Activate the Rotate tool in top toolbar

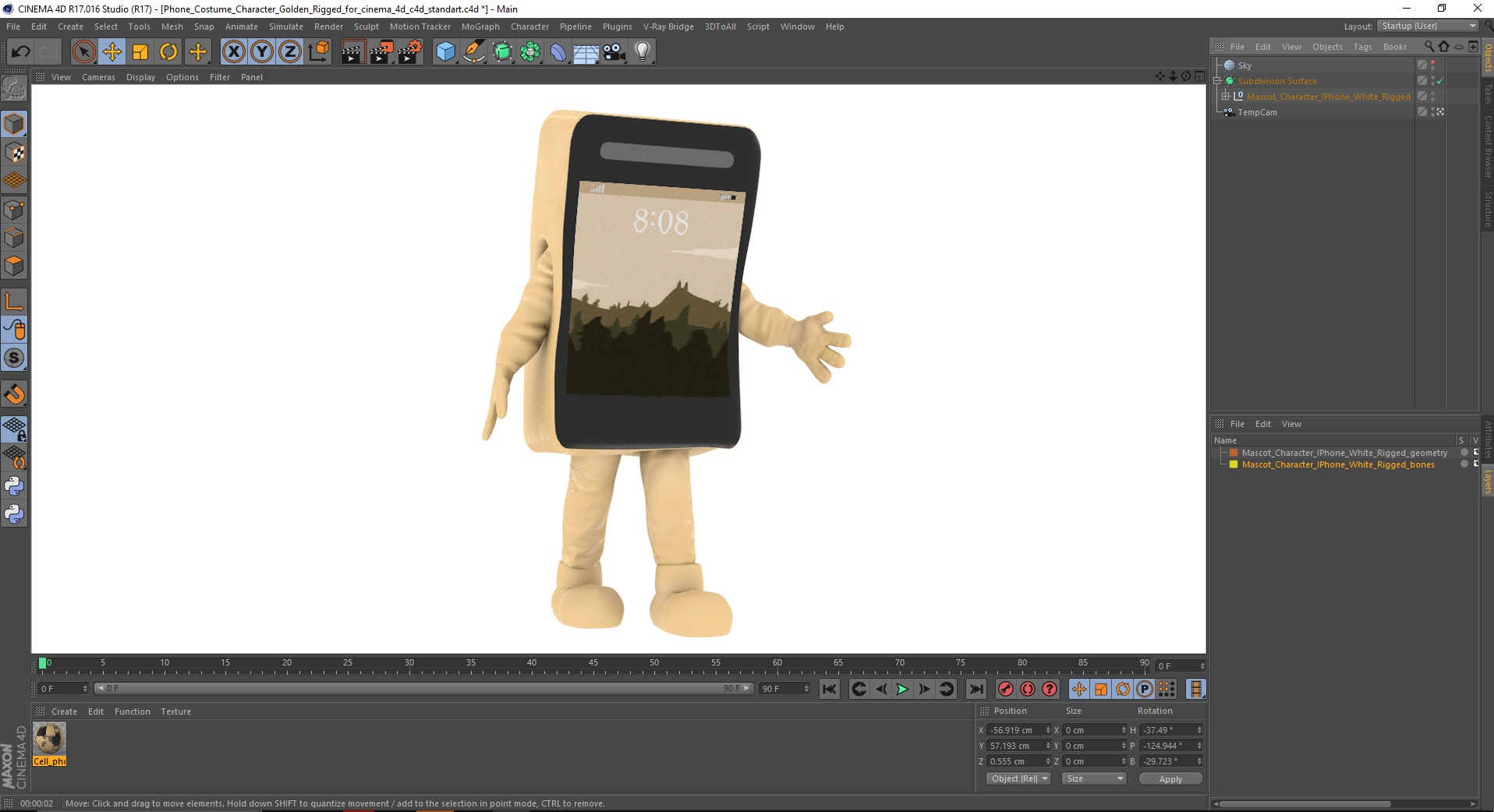tap(168, 52)
